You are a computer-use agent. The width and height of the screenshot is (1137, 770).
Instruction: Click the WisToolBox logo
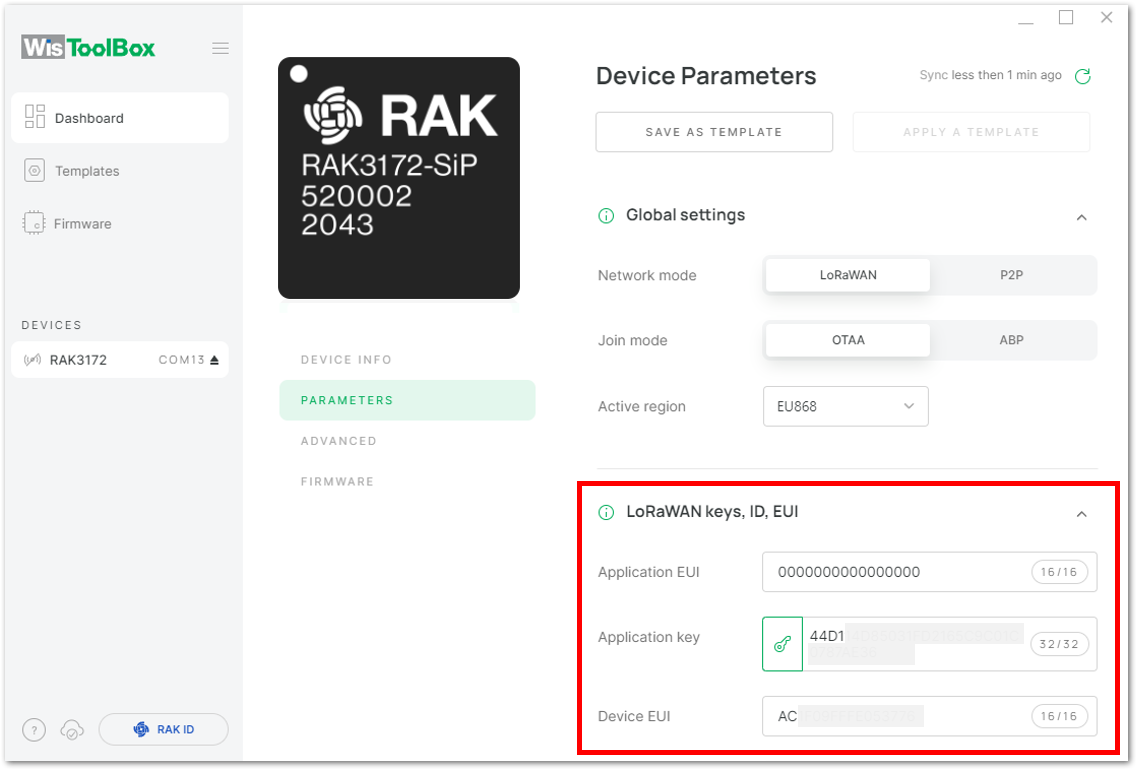coord(88,48)
